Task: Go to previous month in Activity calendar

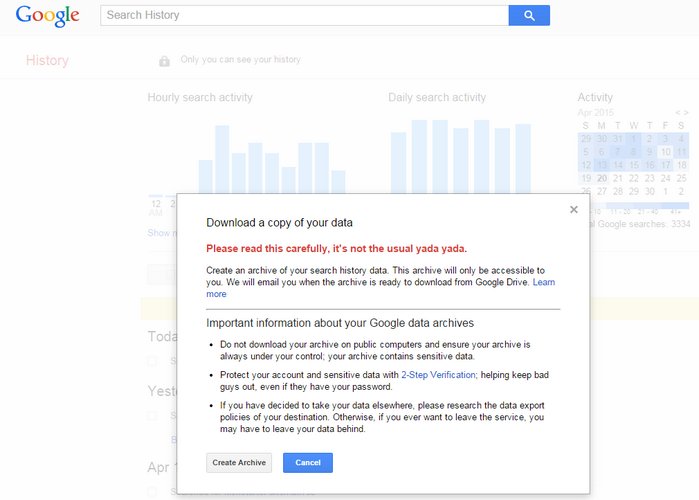Action: [x=678, y=113]
